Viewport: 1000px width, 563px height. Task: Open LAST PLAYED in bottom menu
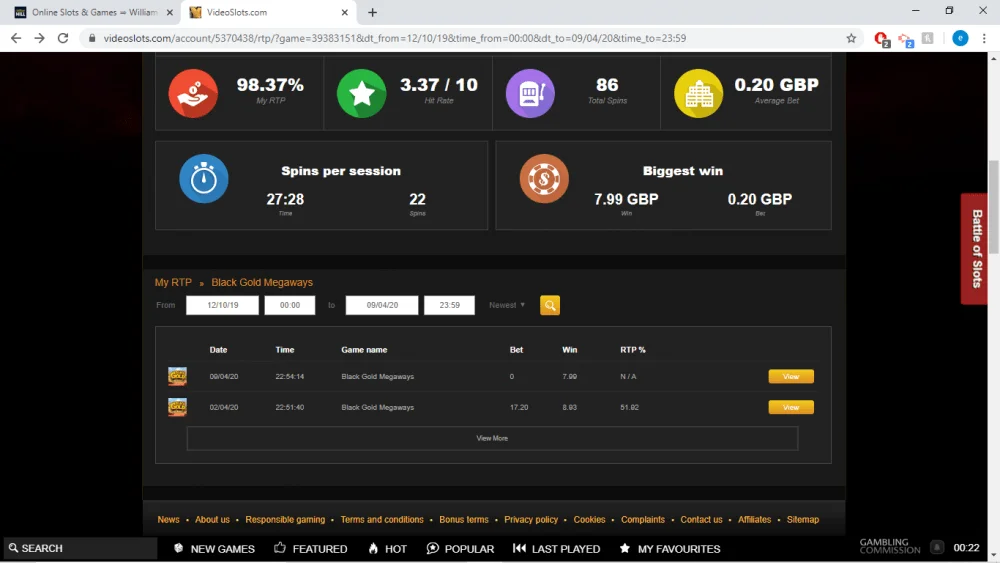(557, 548)
